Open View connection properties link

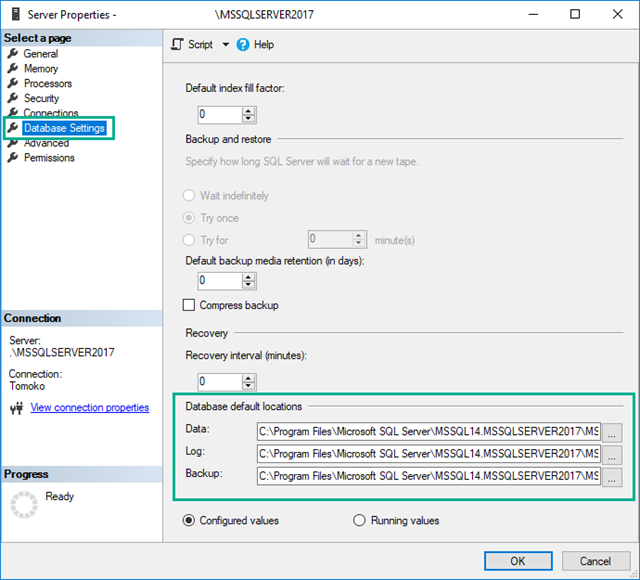[90, 408]
